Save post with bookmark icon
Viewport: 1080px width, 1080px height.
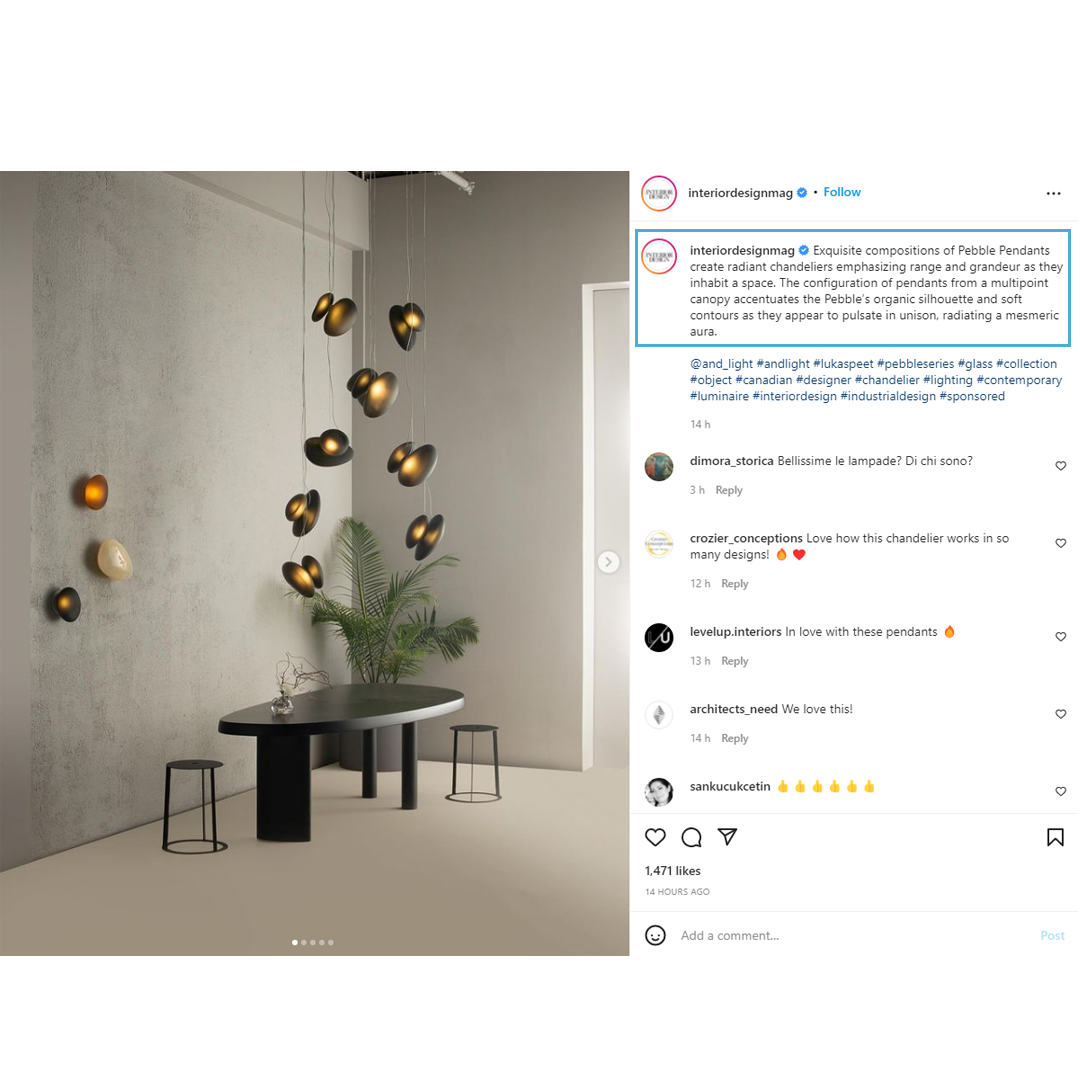[x=1055, y=838]
